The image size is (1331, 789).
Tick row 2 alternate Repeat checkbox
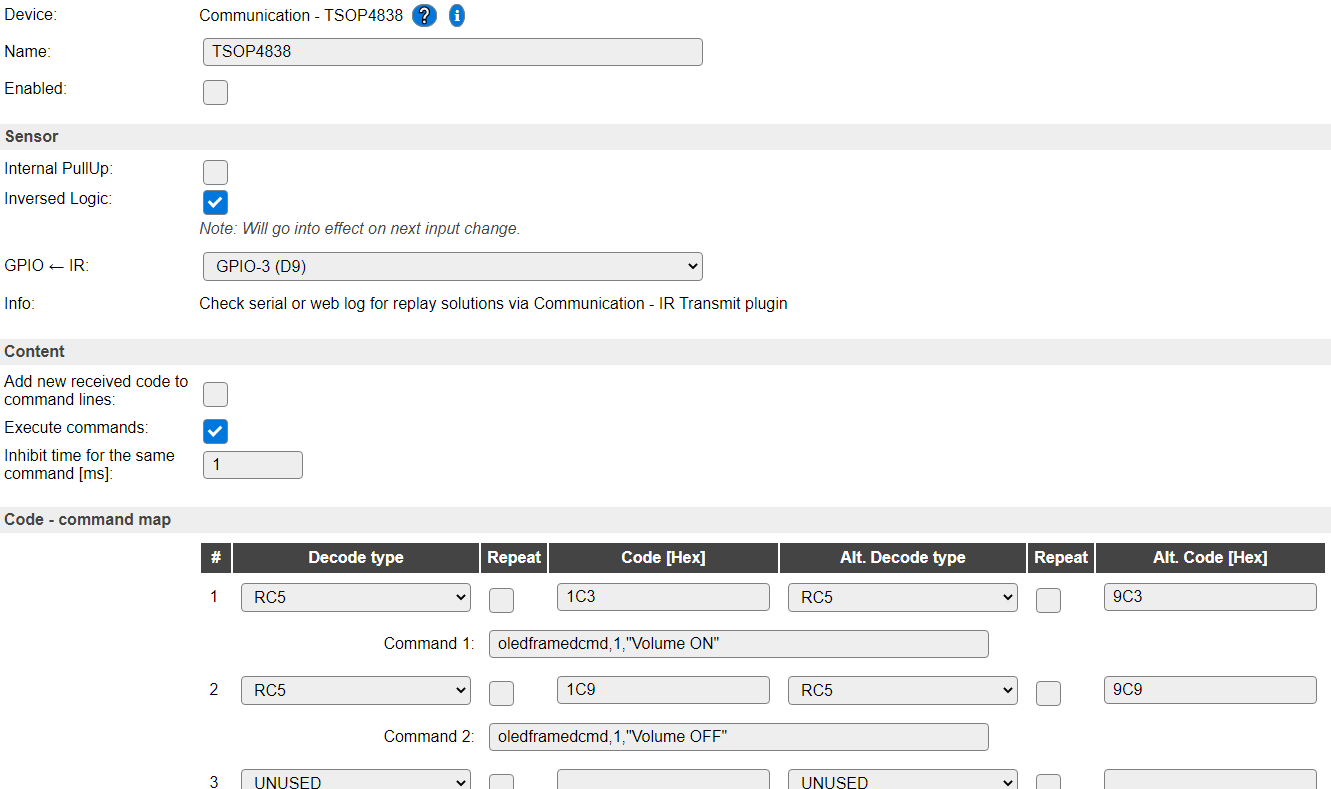pos(1048,693)
